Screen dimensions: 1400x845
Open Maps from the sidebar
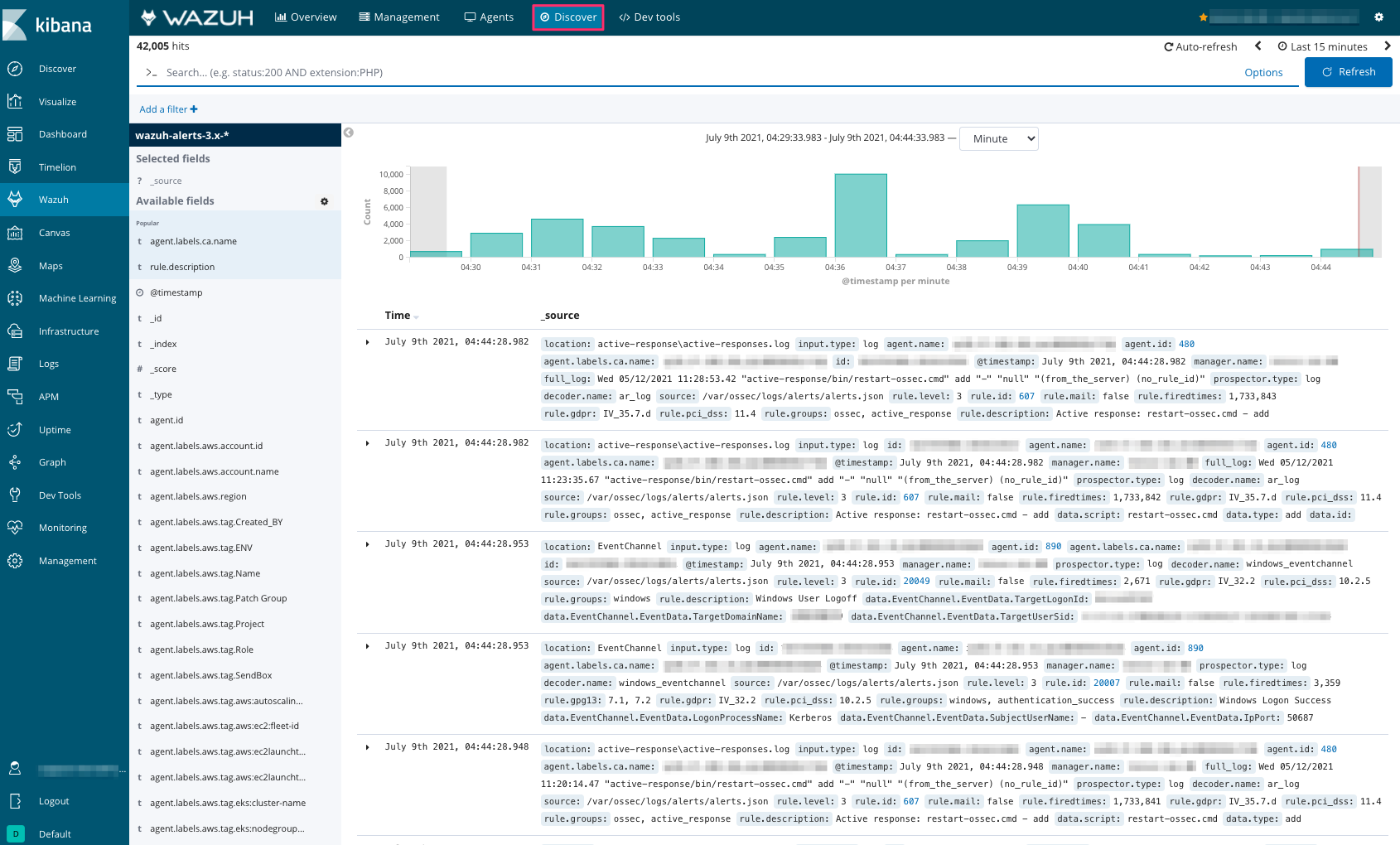(15, 266)
